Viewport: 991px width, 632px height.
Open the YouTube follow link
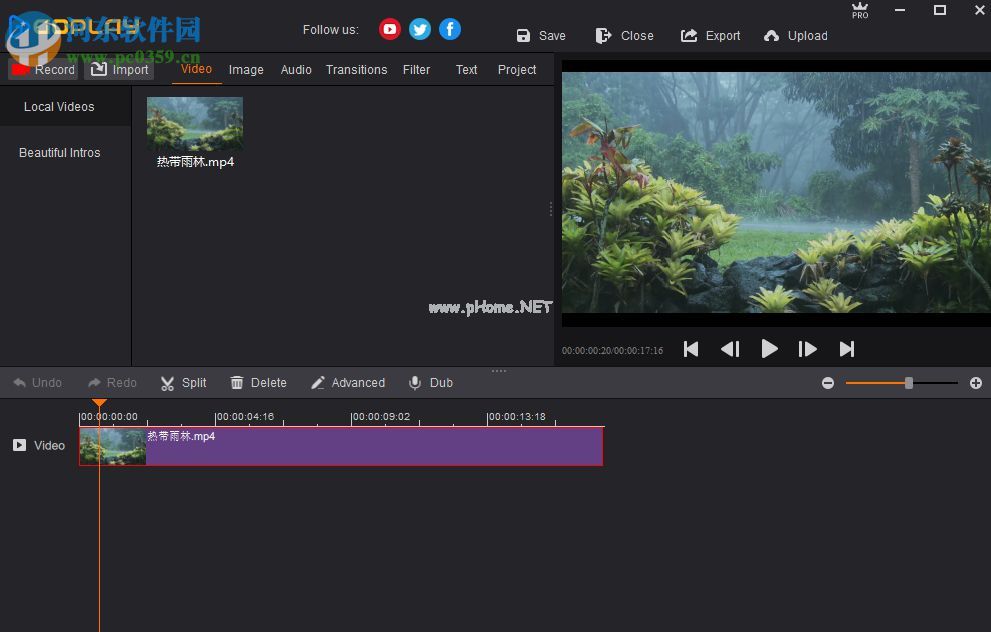coord(389,29)
